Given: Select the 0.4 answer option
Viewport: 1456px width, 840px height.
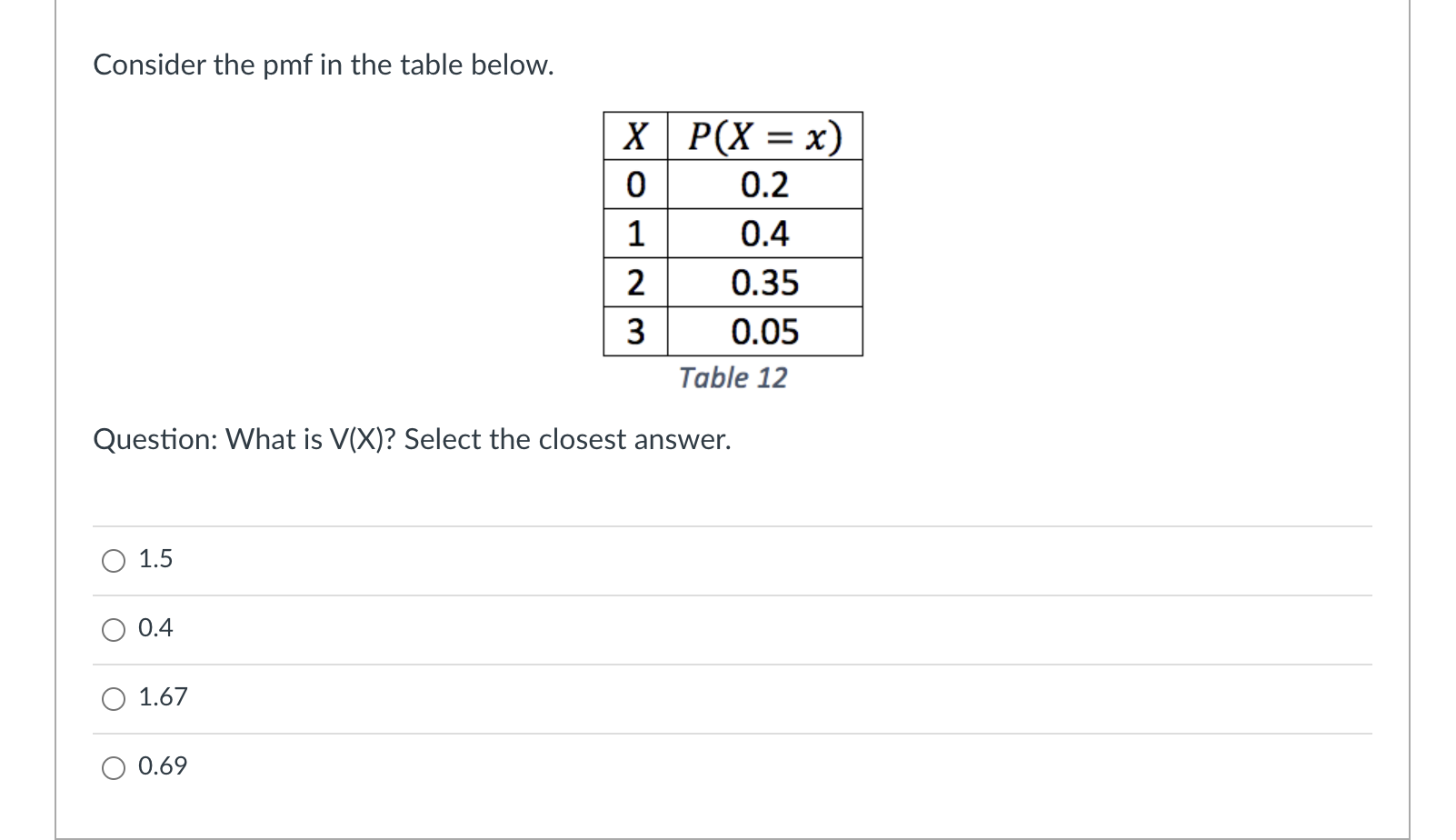Looking at the screenshot, I should pyautogui.click(x=155, y=628).
